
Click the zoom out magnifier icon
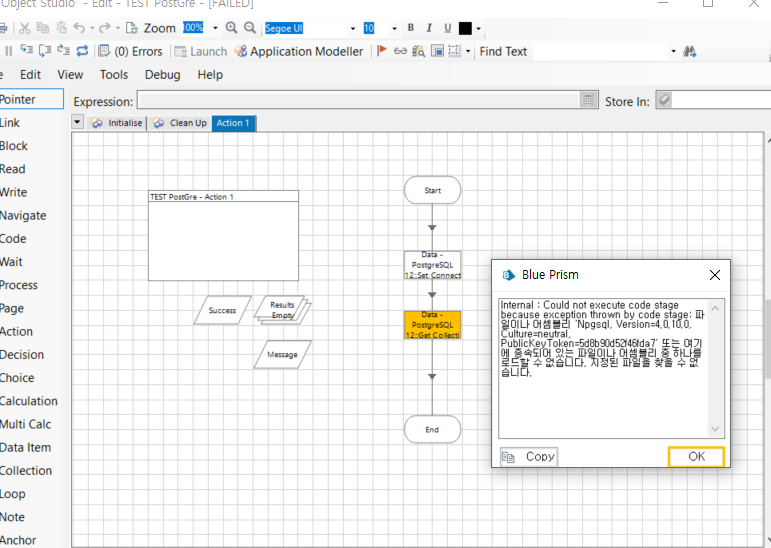point(250,28)
